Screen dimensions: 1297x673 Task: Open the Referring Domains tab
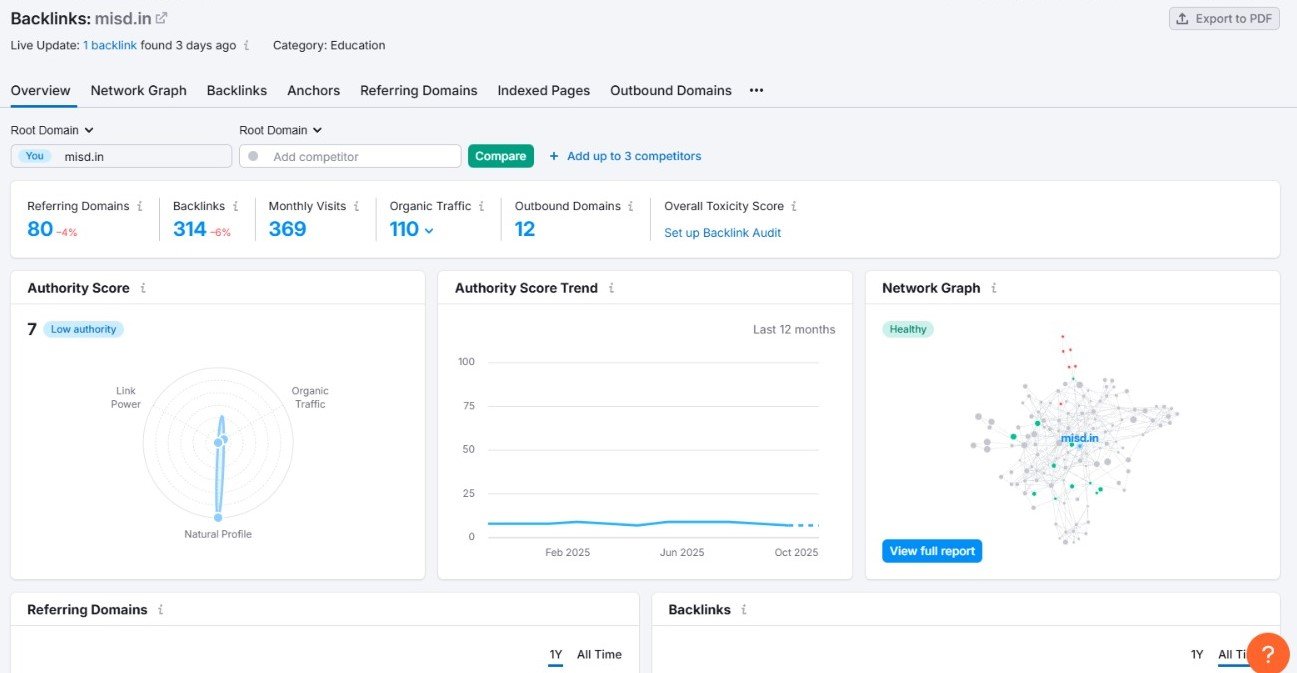(418, 90)
